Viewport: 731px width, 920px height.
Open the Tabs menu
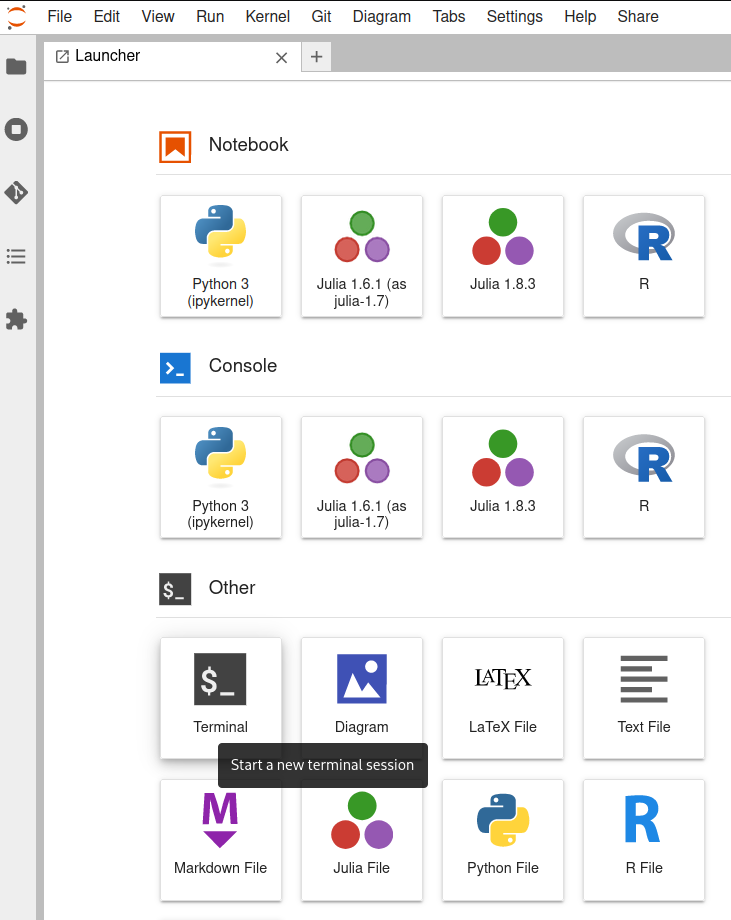(449, 16)
